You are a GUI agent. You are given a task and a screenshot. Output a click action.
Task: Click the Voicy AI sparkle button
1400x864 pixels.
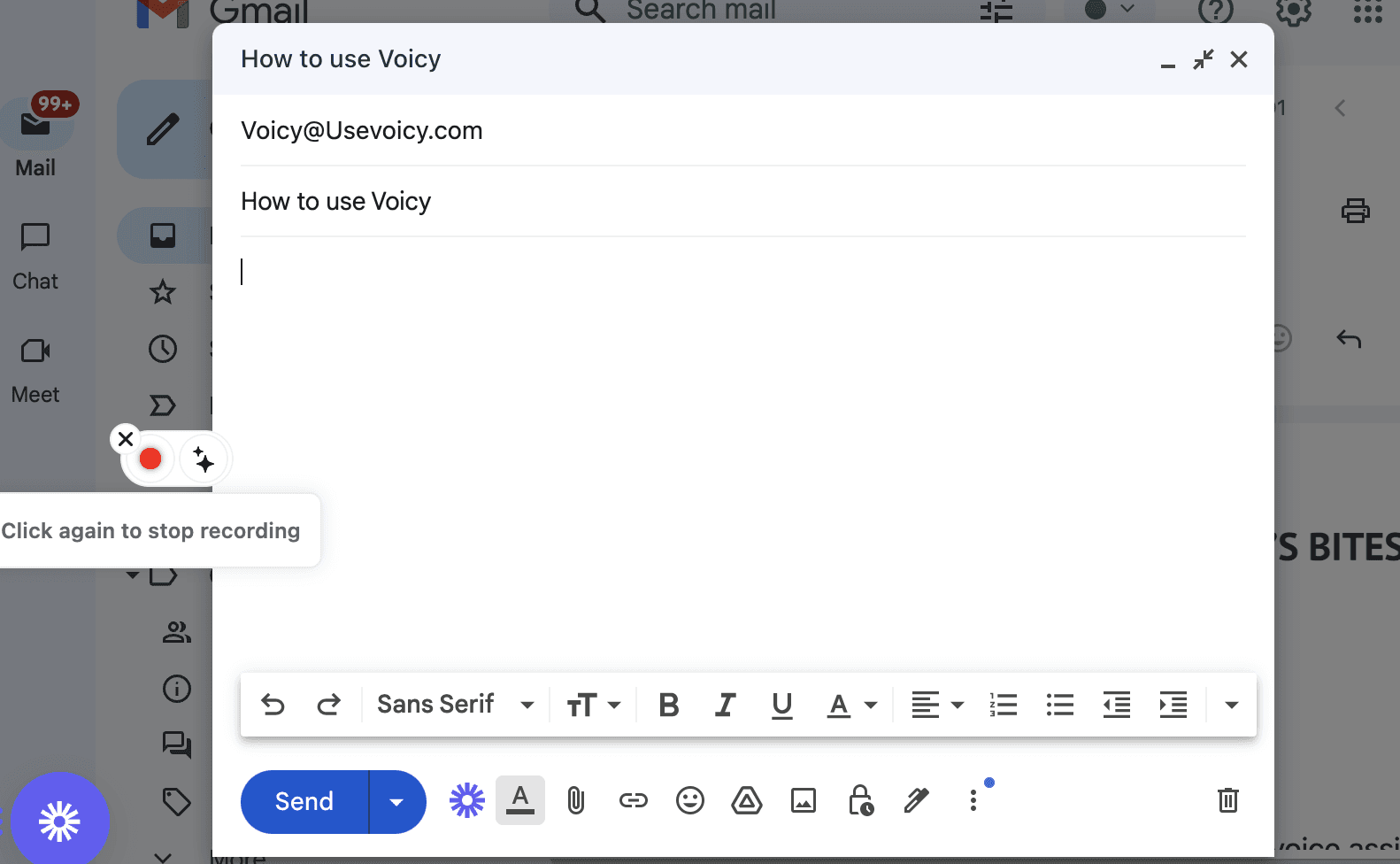tap(204, 460)
